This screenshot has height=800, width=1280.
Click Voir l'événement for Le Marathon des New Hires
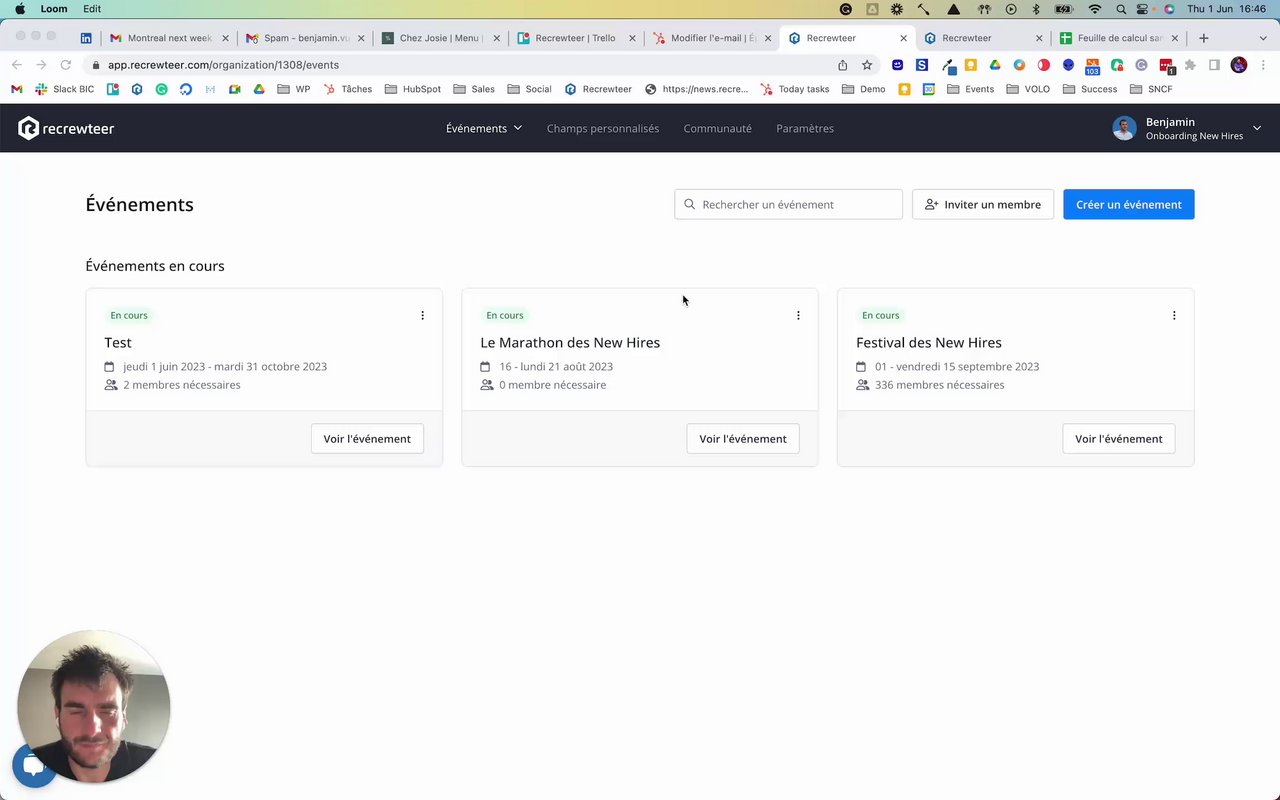click(743, 438)
